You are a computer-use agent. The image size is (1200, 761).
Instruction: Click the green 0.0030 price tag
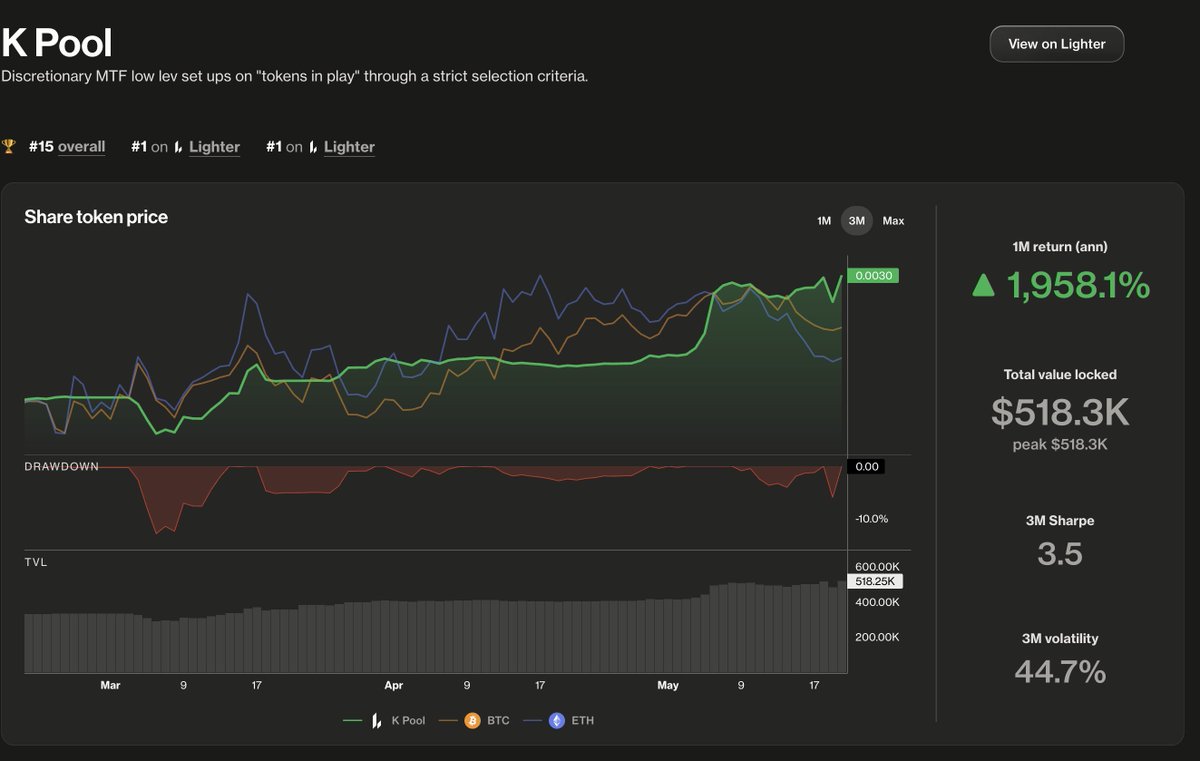click(873, 276)
